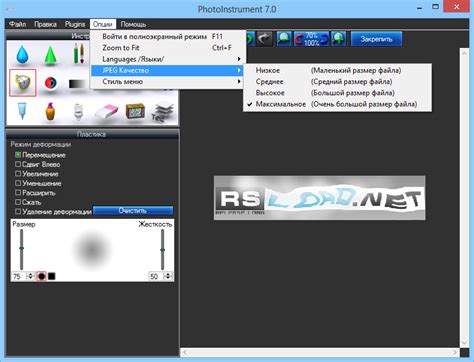Screen dimensions: 474x362
Task: Open the Помощь menu
Action: point(133,24)
